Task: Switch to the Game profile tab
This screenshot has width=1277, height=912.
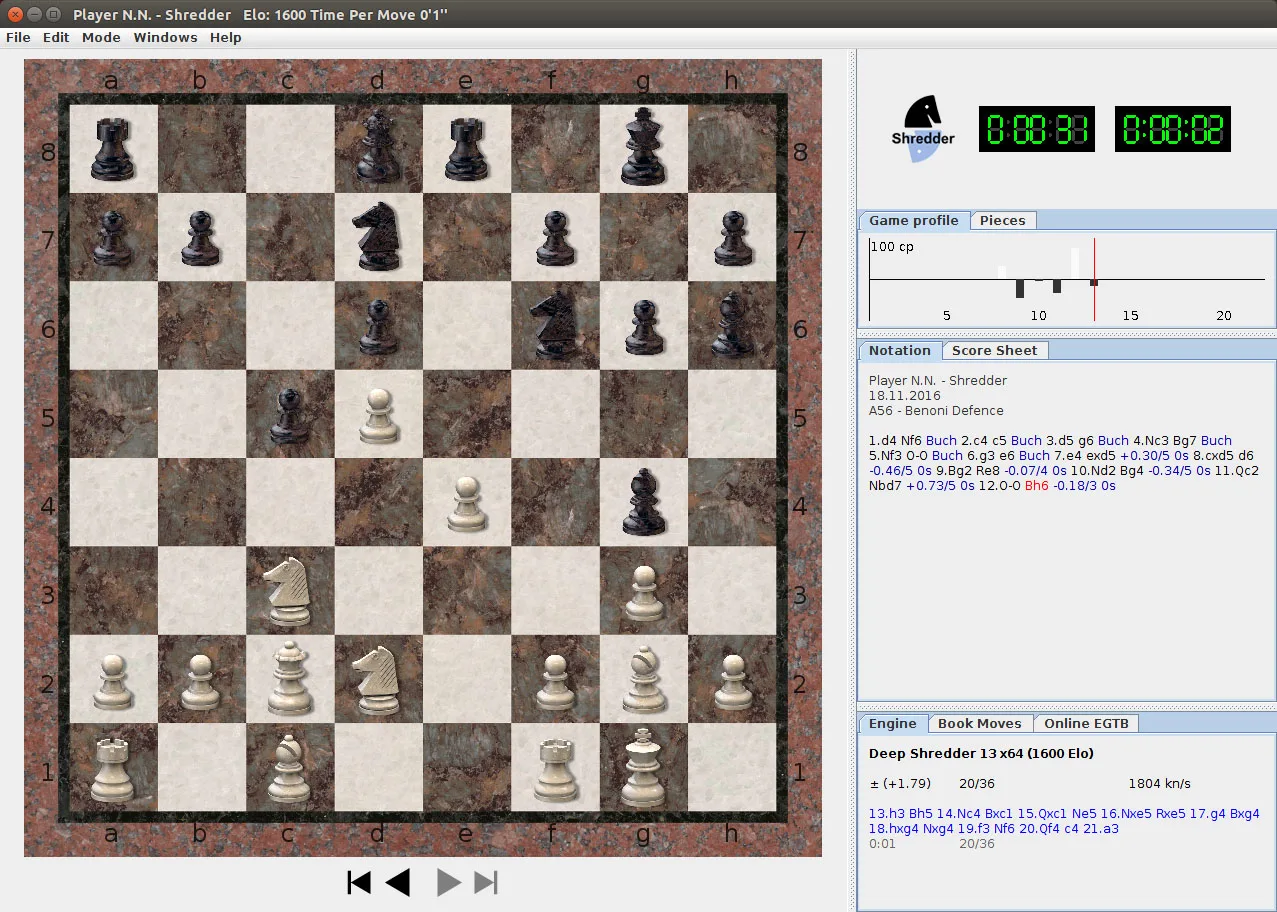Action: point(913,221)
